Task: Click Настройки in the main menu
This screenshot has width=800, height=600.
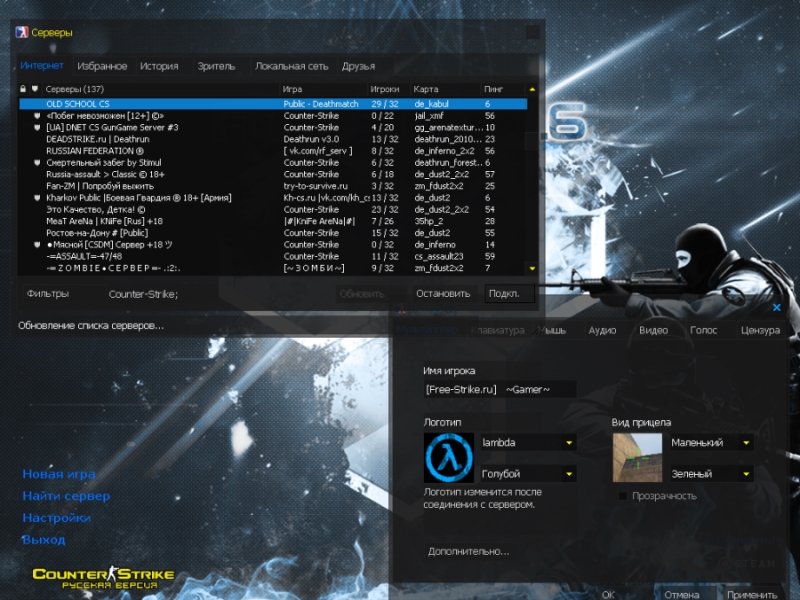Action: coord(57,518)
